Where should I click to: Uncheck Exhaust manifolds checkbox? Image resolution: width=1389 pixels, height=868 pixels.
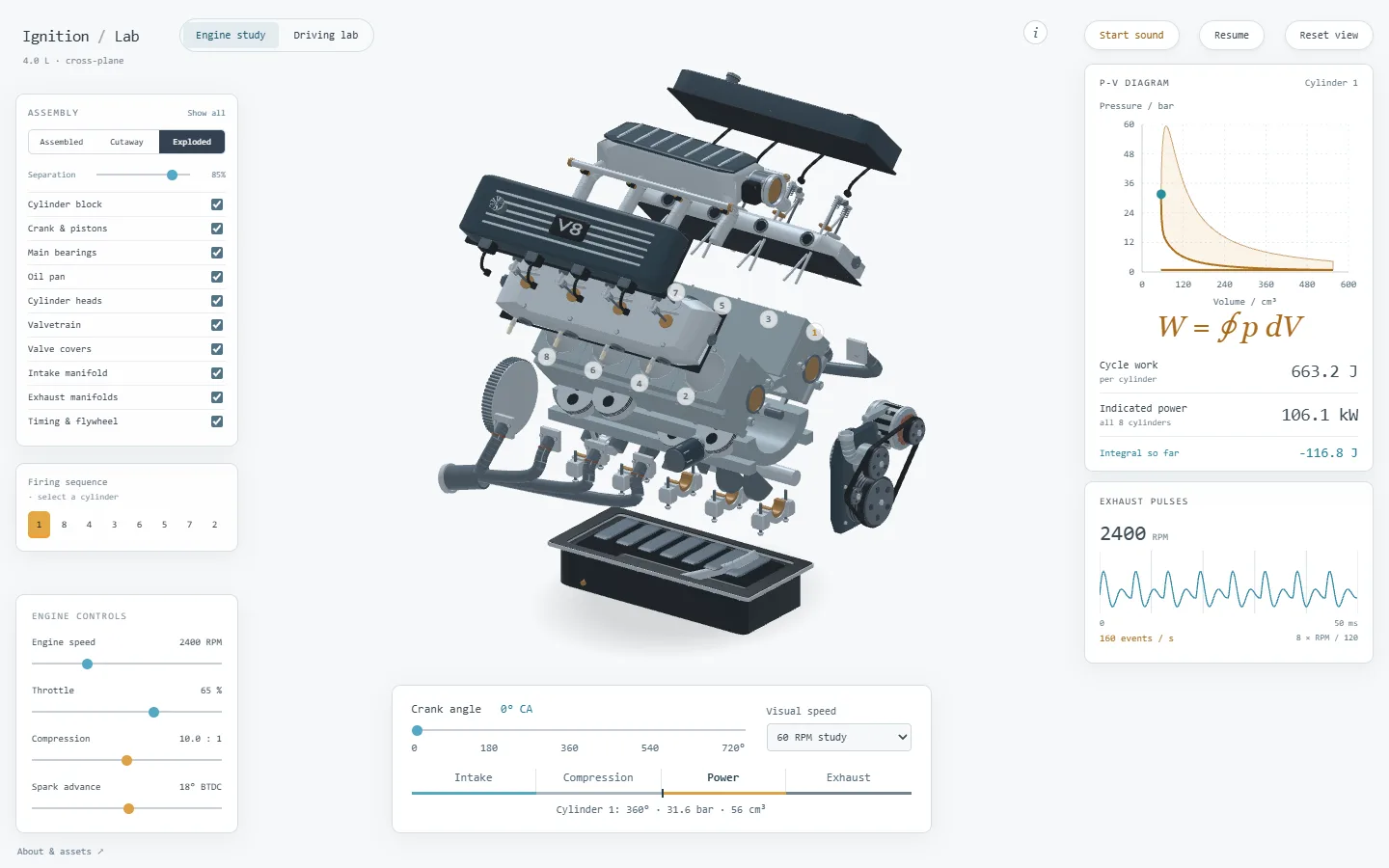[217, 397]
